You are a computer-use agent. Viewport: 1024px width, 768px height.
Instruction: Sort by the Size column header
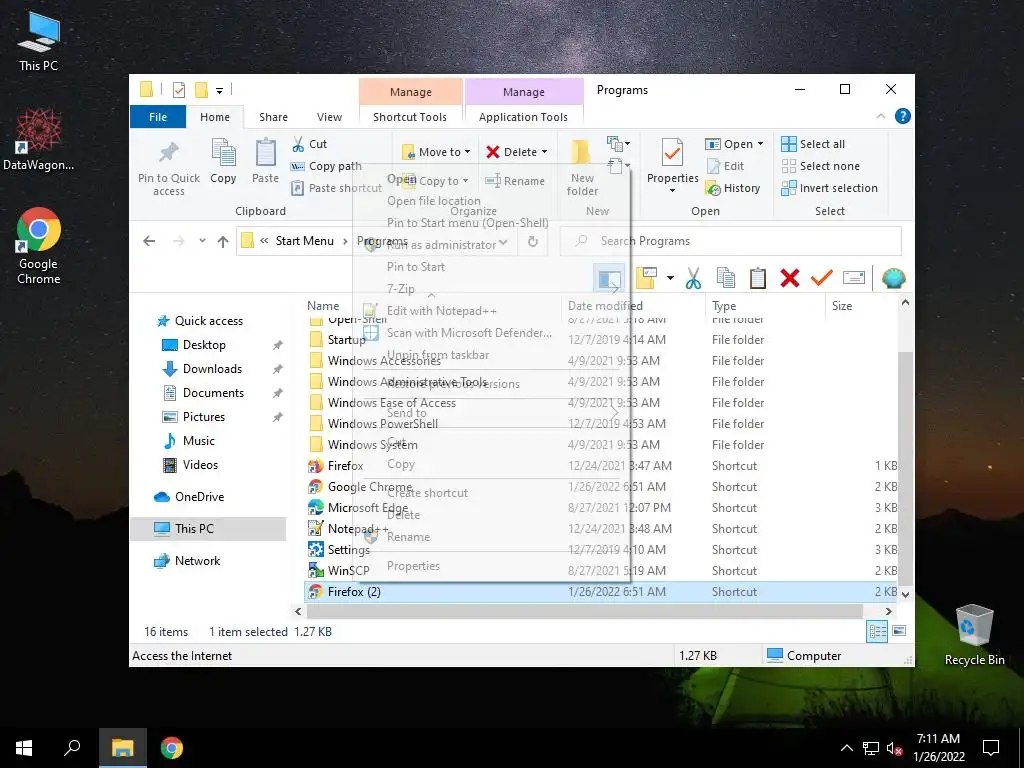tap(842, 306)
